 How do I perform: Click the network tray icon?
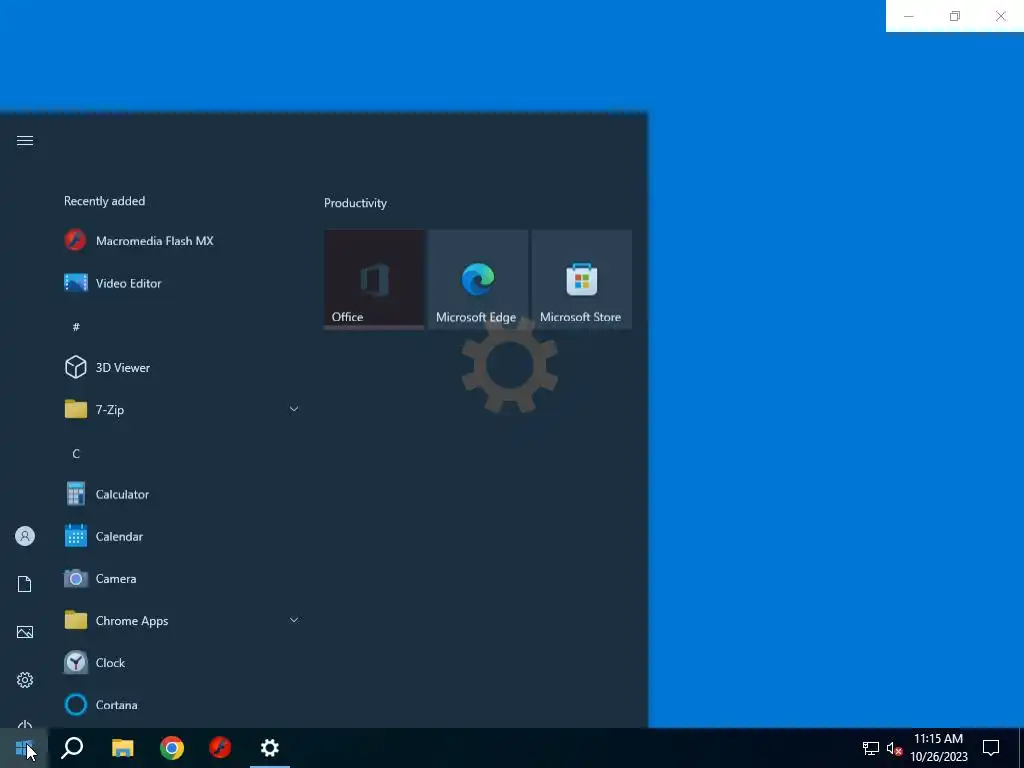[871, 748]
